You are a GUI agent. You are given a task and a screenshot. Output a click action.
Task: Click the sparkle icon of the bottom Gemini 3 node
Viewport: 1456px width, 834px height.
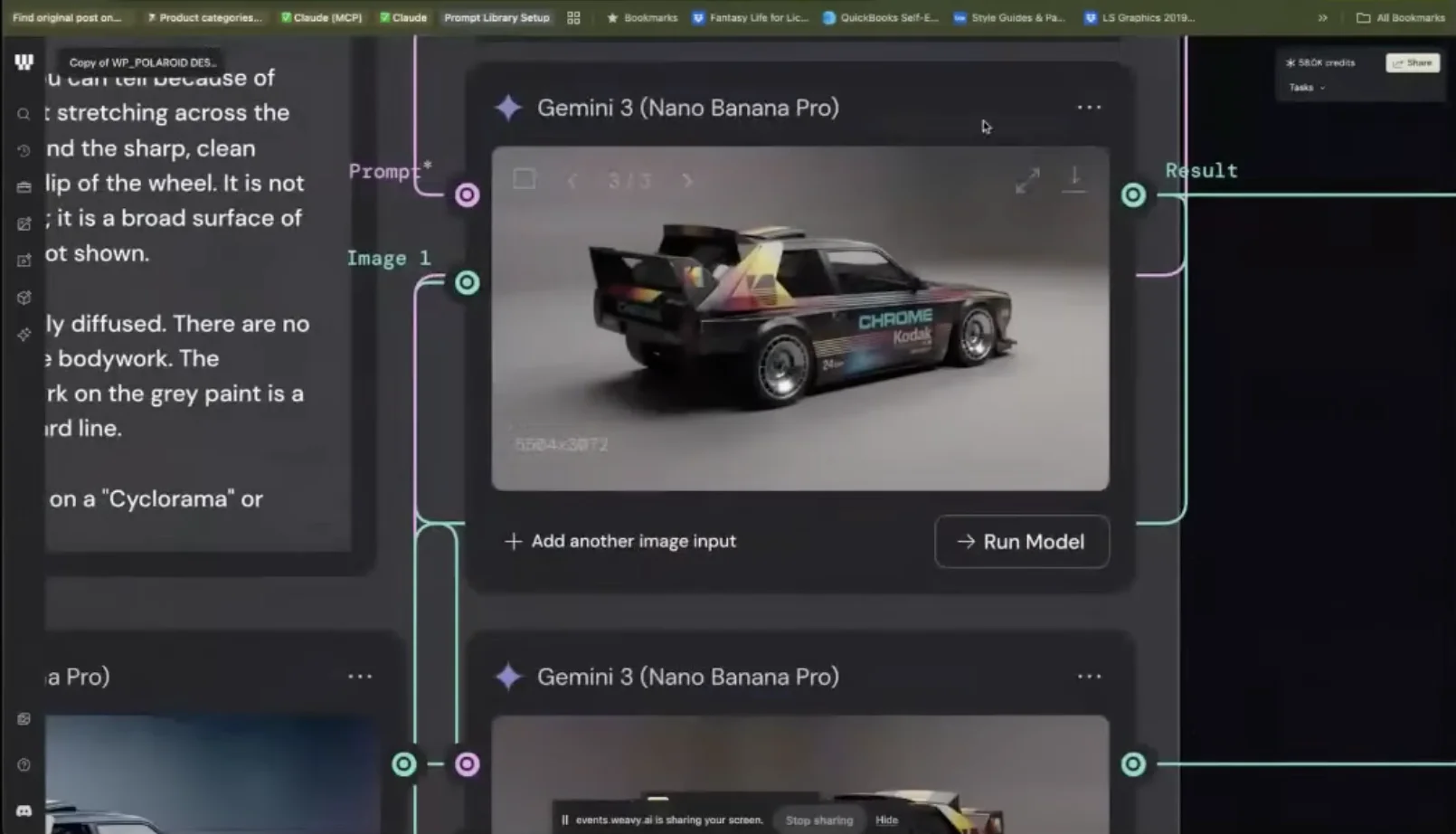click(509, 677)
